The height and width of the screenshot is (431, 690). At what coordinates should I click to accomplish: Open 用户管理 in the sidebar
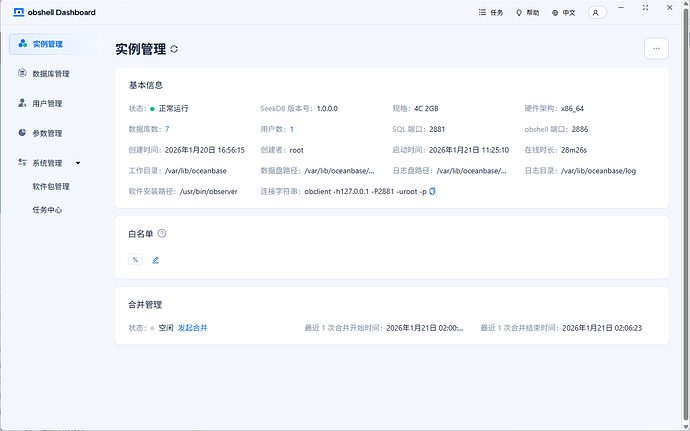tap(47, 103)
